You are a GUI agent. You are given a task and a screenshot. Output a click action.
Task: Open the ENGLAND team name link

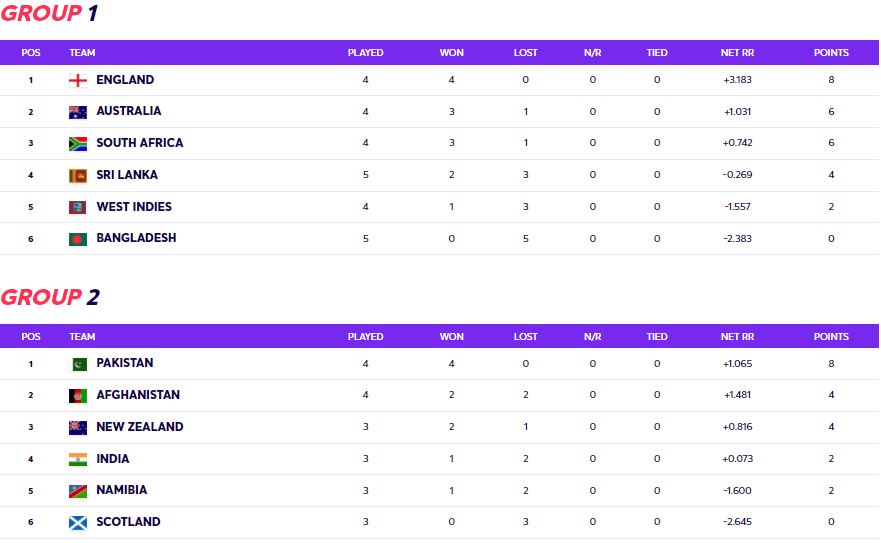[x=125, y=80]
